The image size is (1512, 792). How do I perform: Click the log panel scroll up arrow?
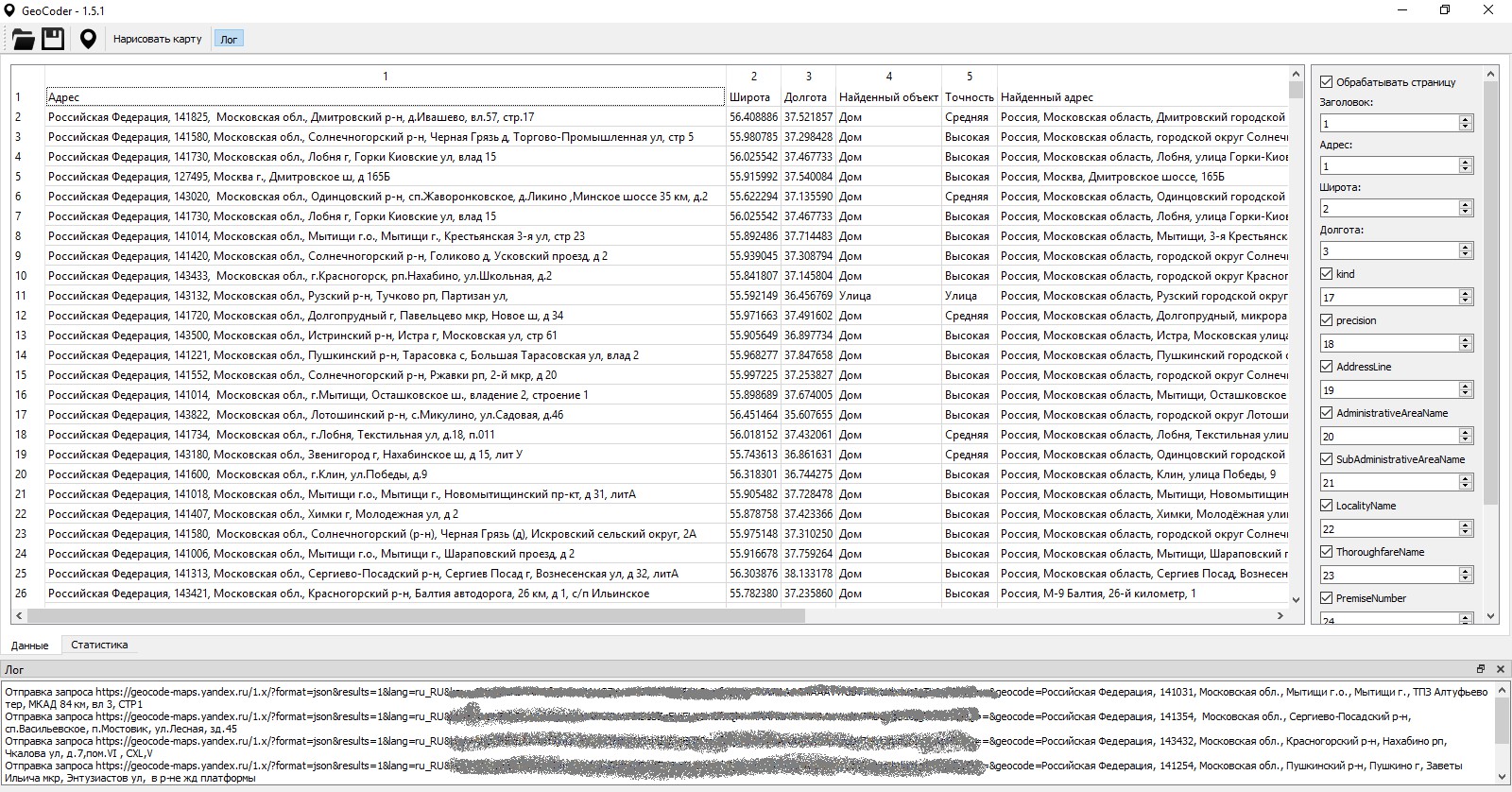click(1503, 691)
